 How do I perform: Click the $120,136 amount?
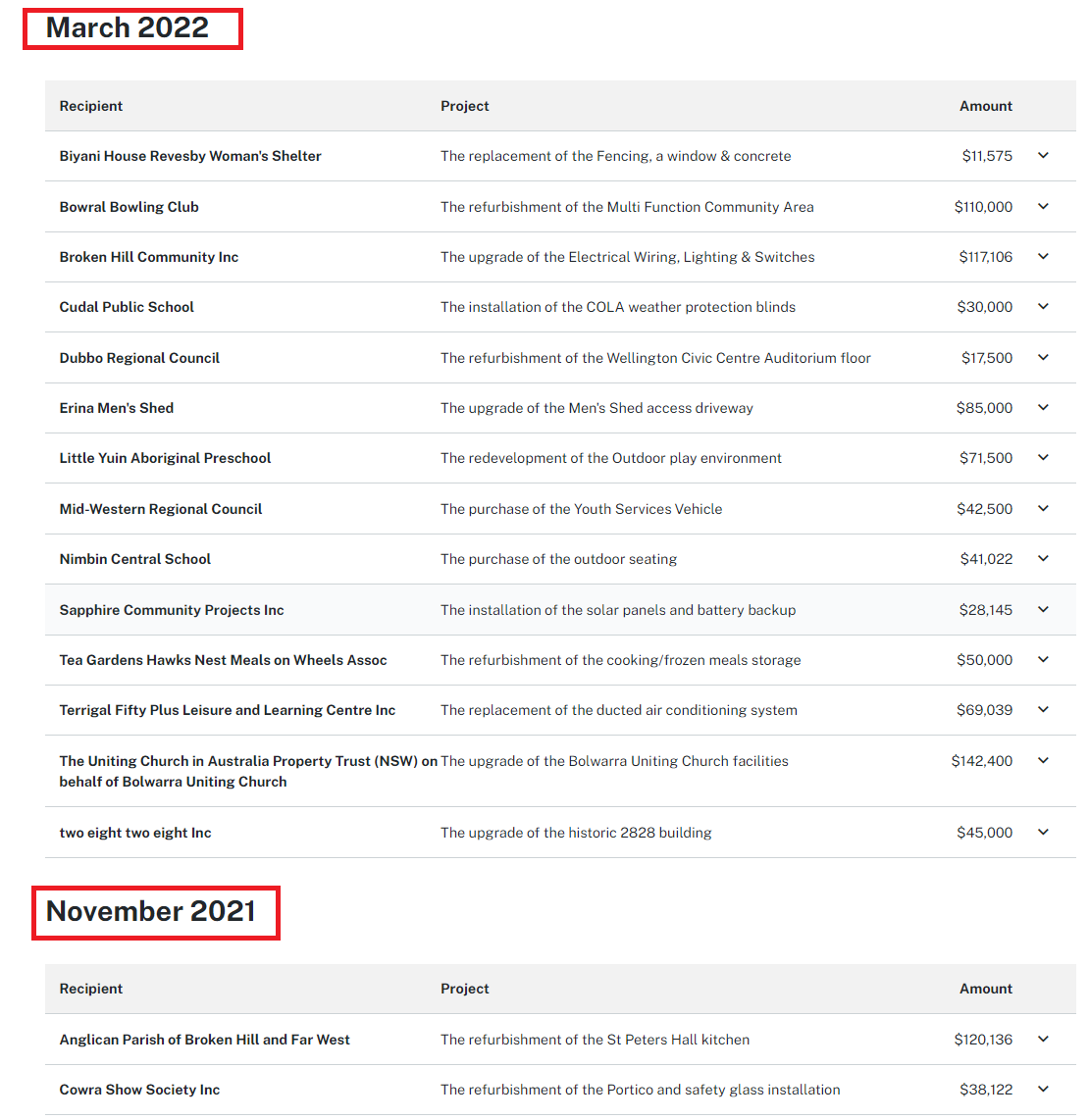pos(983,1040)
